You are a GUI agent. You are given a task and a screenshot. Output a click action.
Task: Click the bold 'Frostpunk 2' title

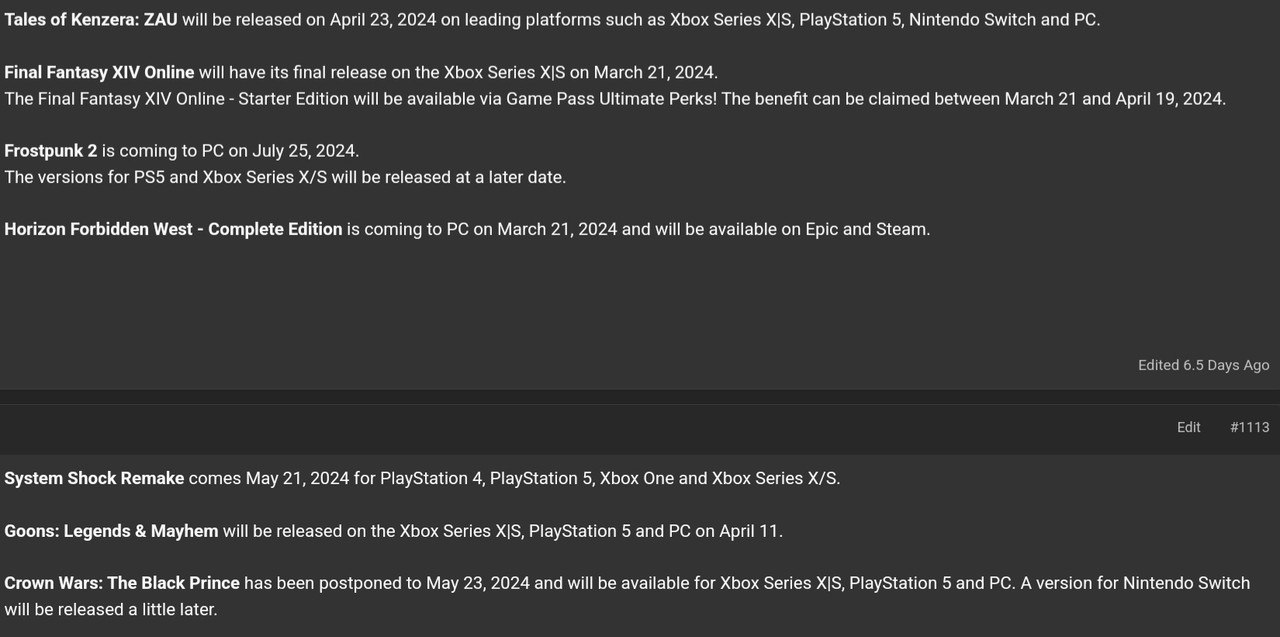[51, 151]
